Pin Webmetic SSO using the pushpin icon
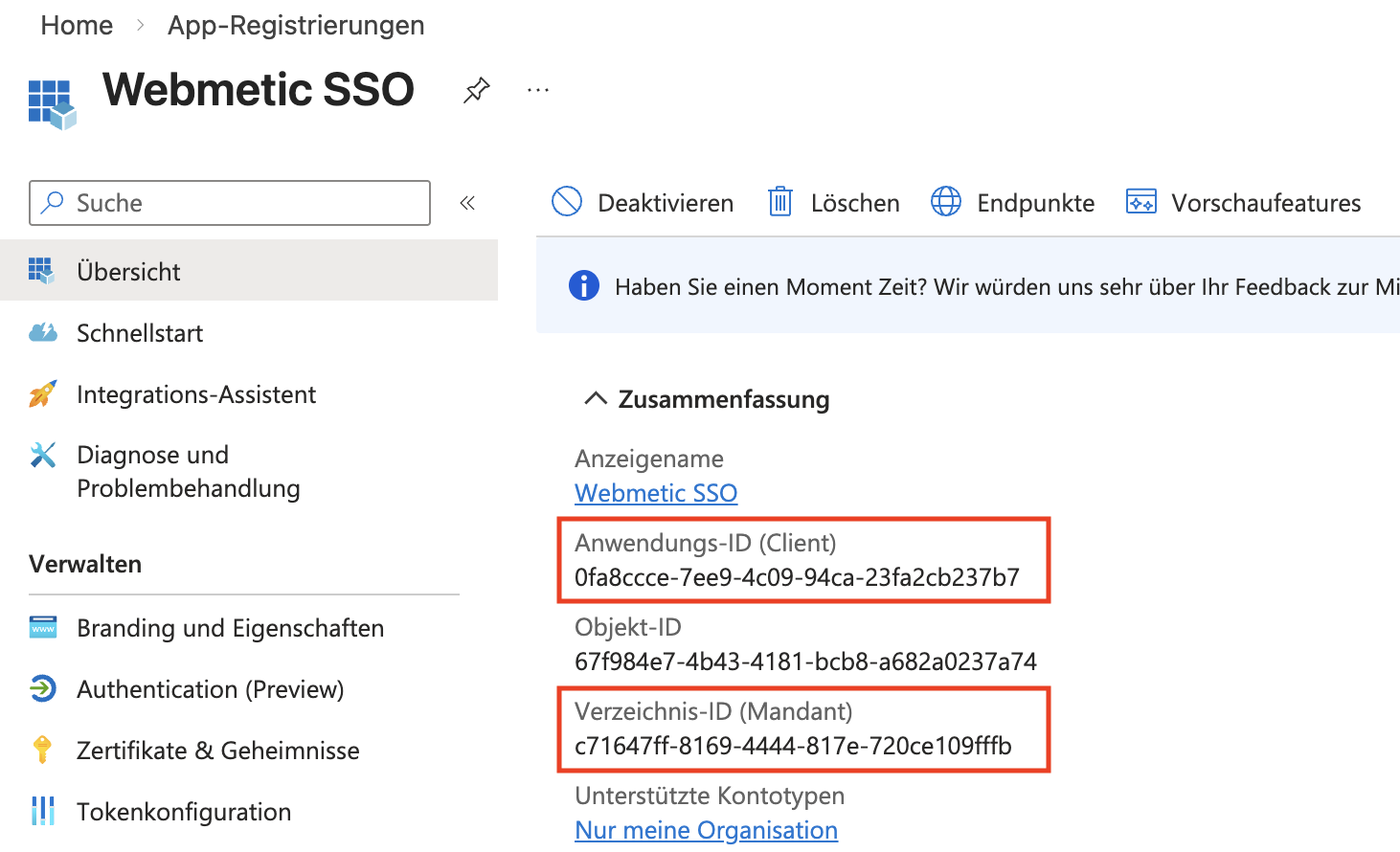The height and width of the screenshot is (852, 1400). tap(476, 89)
